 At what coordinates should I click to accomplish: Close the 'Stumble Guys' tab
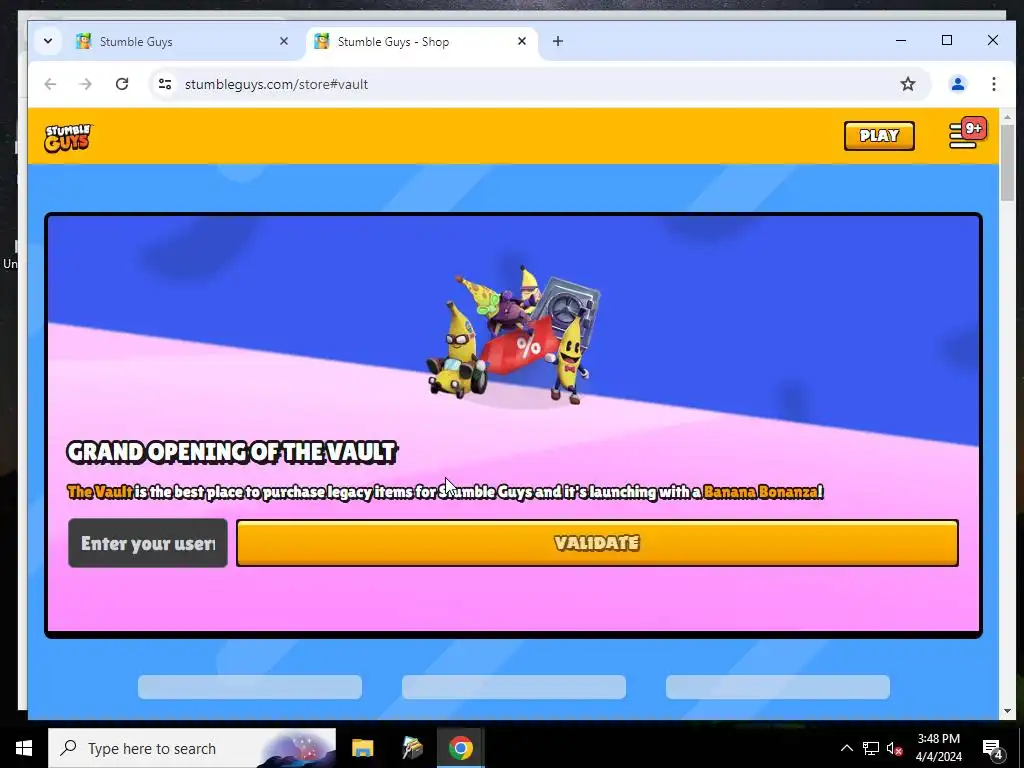(283, 41)
